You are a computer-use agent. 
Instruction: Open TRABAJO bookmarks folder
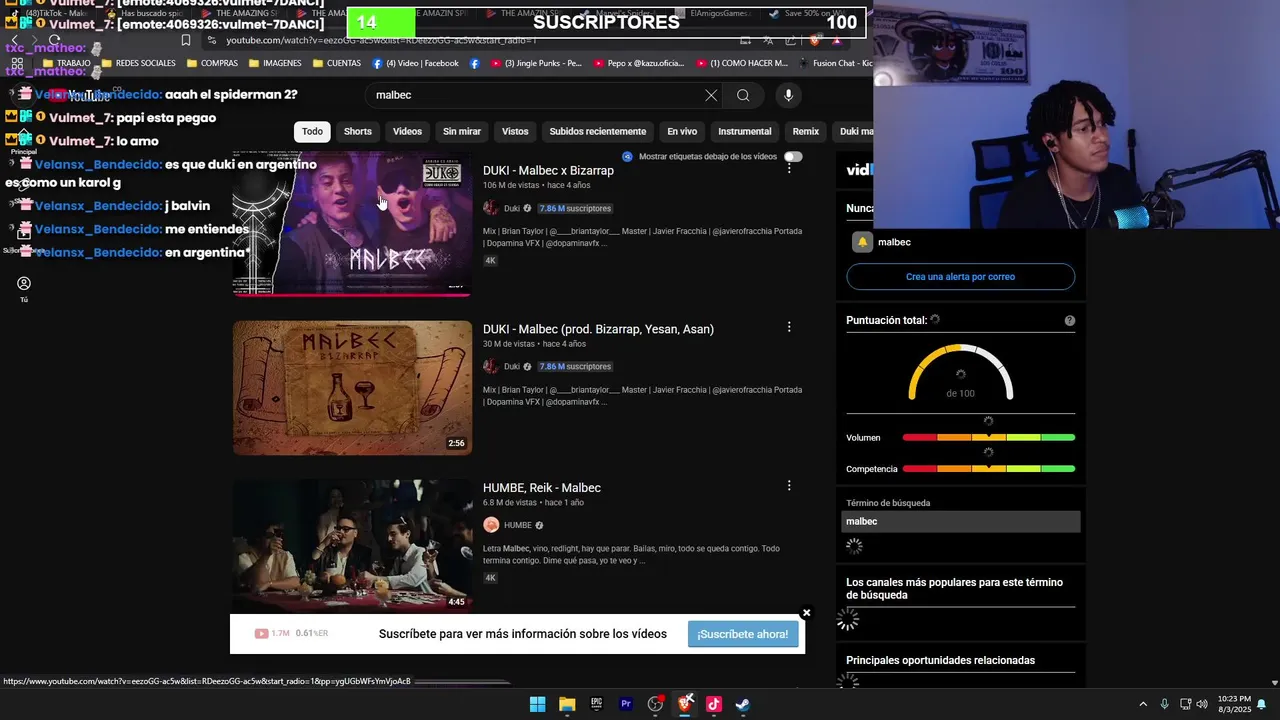coord(67,63)
